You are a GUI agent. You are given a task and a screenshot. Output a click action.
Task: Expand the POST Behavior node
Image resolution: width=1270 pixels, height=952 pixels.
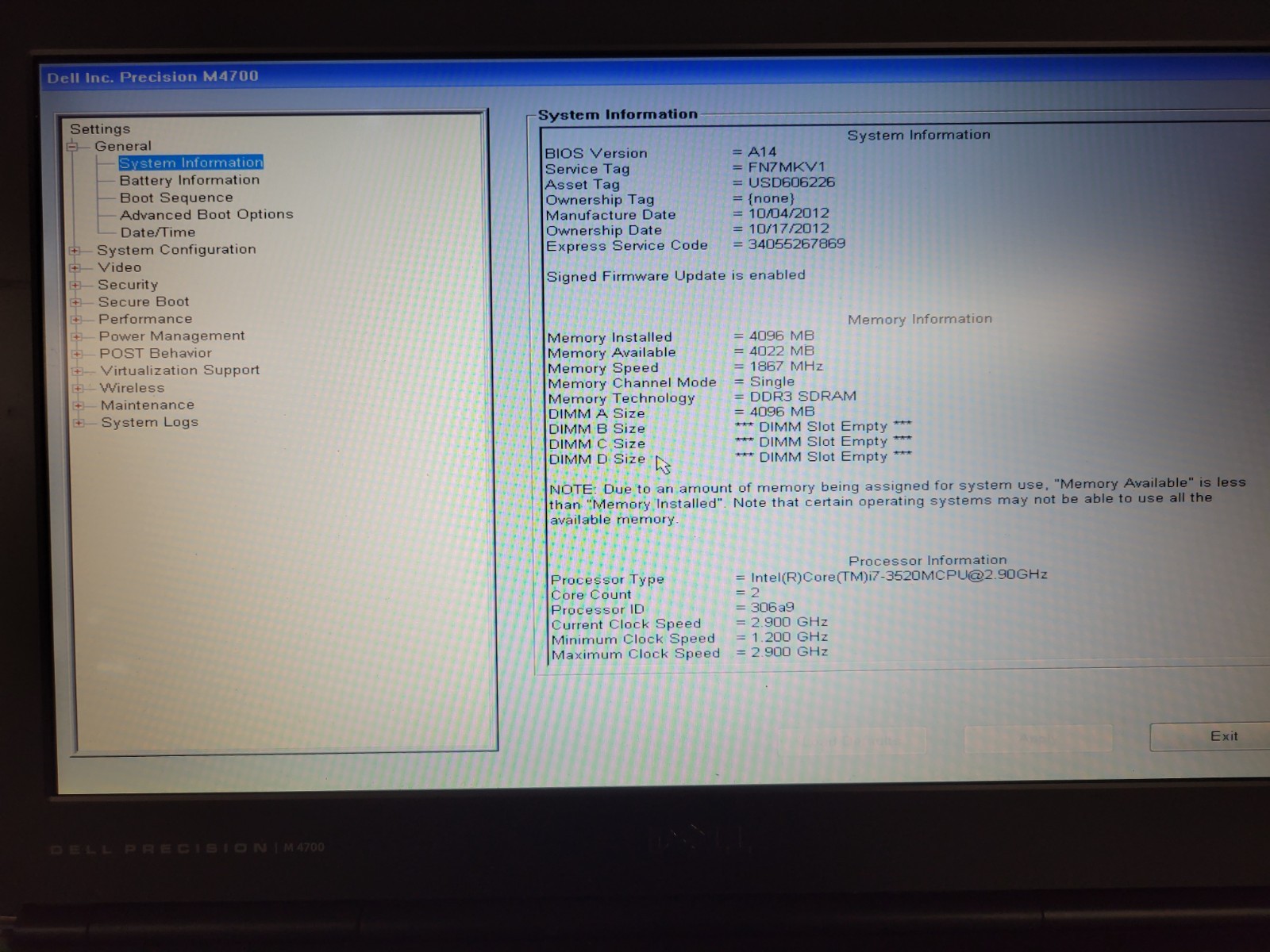77,354
